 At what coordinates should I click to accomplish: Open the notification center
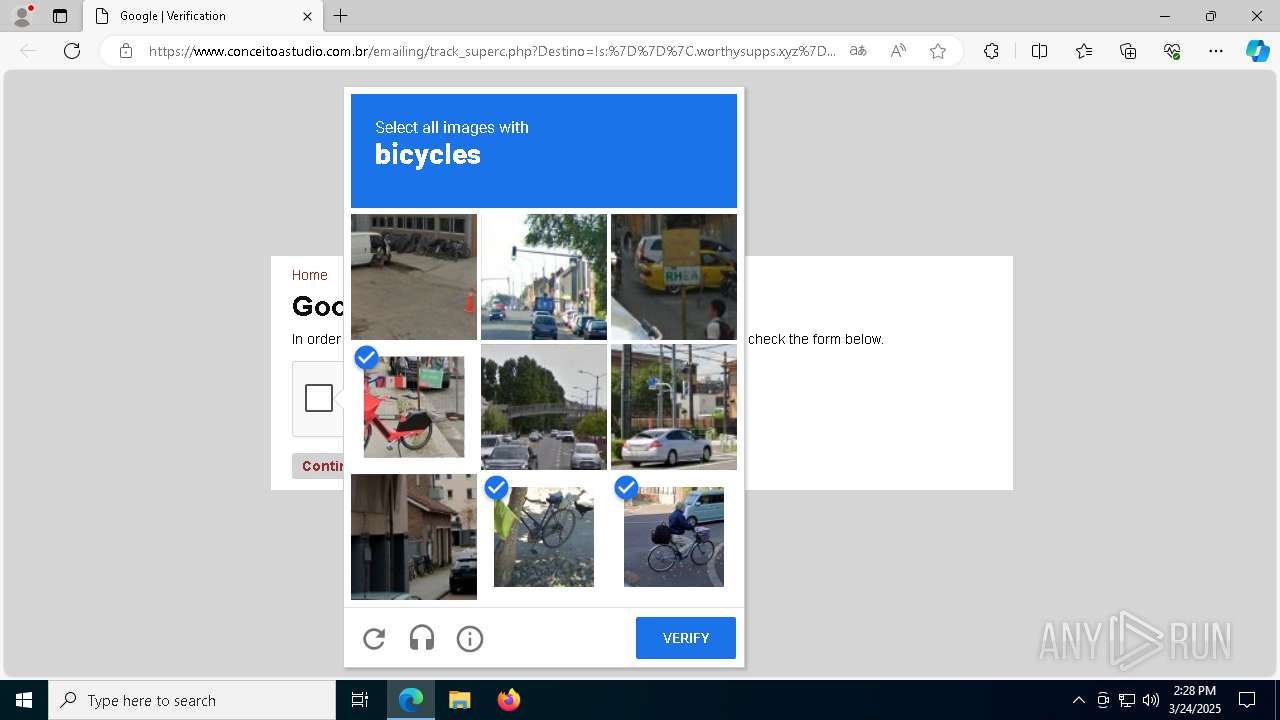click(1247, 700)
